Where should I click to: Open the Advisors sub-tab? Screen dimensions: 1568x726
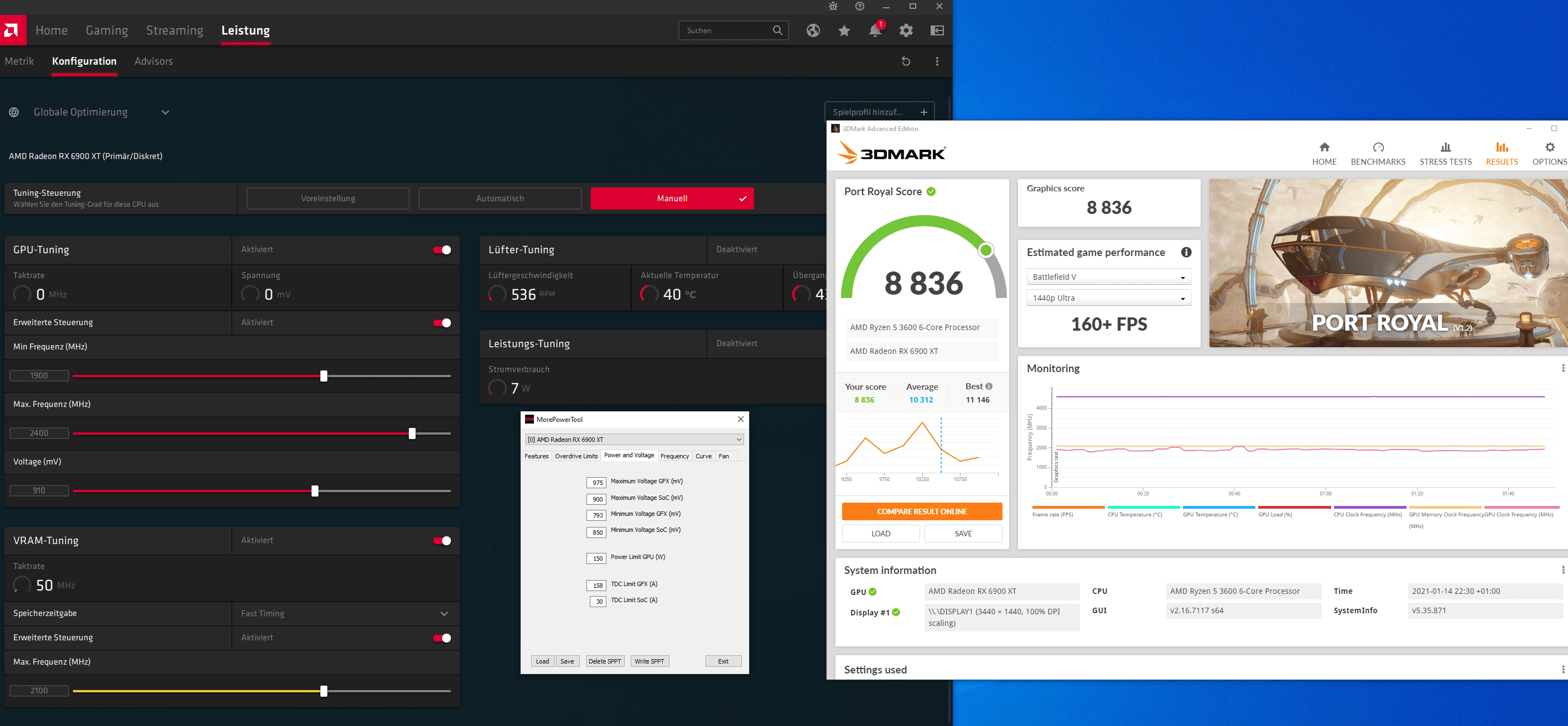(153, 61)
